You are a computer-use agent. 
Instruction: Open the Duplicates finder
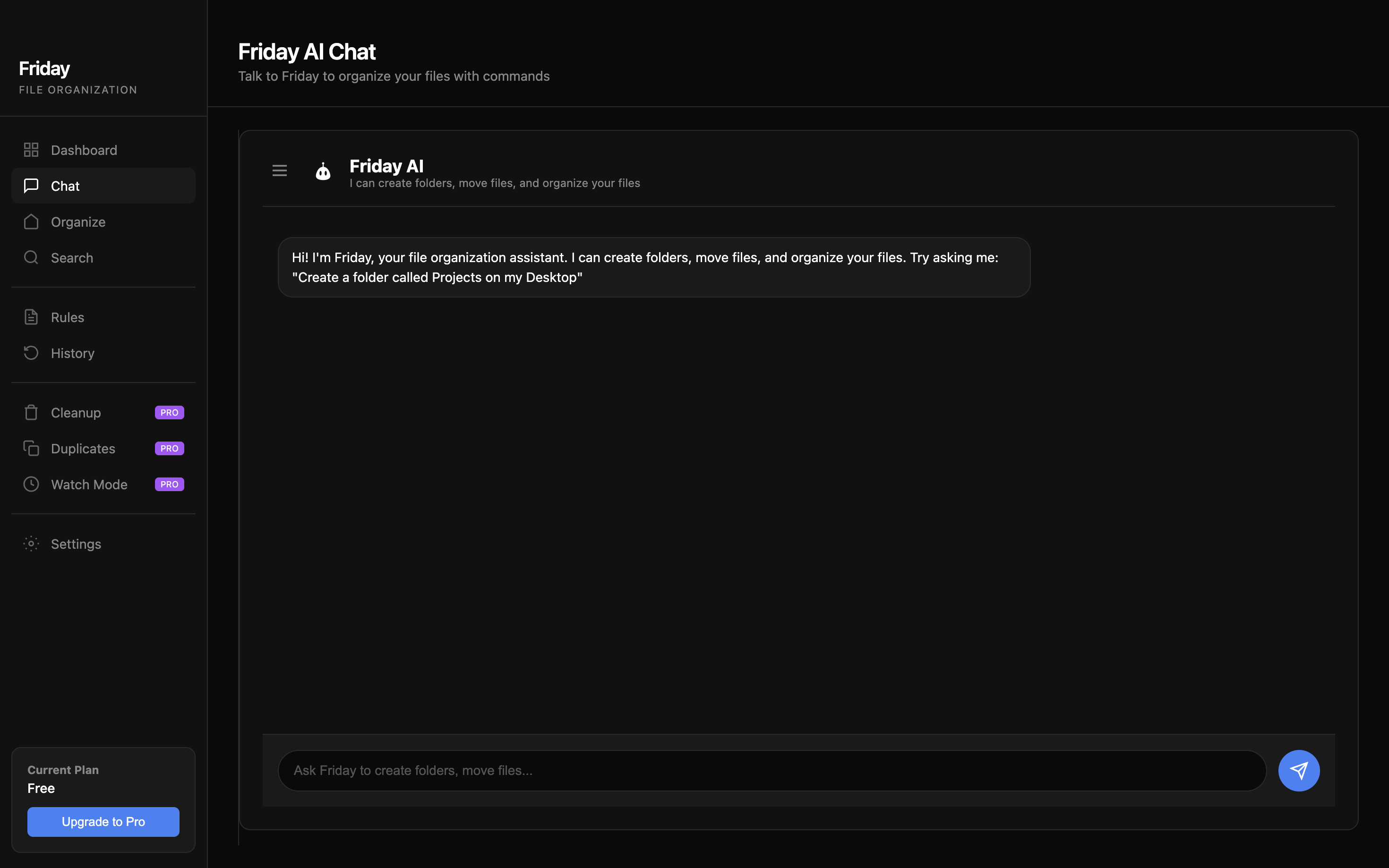(83, 448)
